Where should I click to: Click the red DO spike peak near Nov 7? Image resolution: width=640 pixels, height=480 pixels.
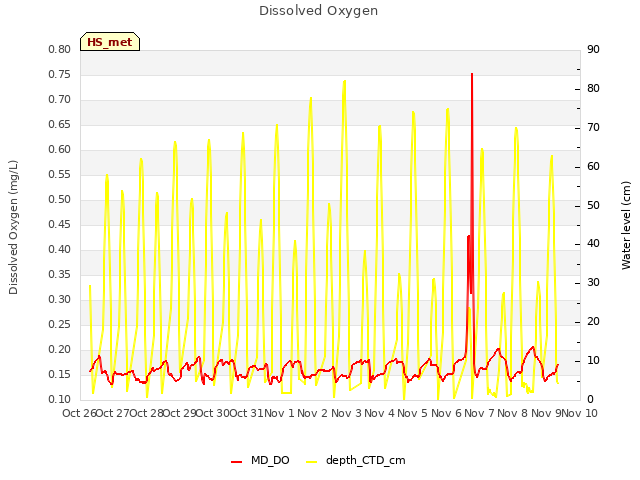pyautogui.click(x=472, y=74)
